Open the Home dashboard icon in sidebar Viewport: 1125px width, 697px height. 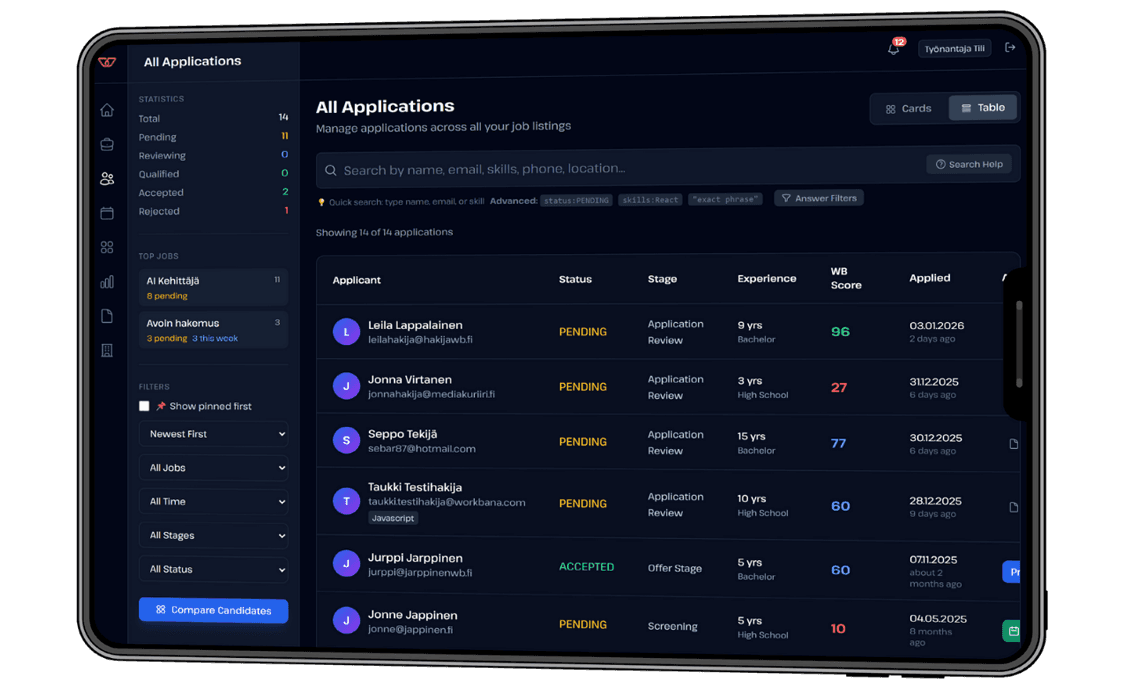pyautogui.click(x=107, y=110)
